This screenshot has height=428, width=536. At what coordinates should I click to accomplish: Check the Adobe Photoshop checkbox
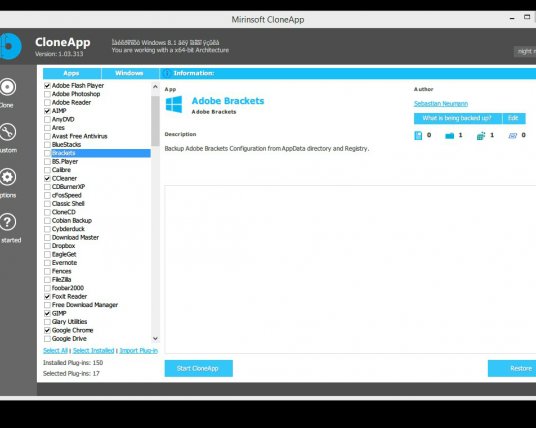(48, 94)
